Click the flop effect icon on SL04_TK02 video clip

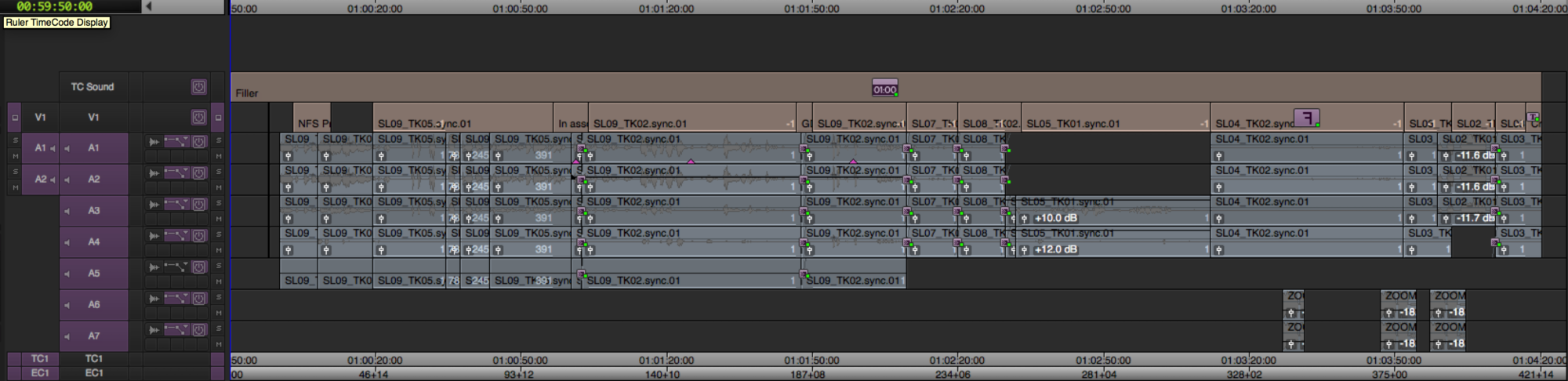tap(1306, 118)
